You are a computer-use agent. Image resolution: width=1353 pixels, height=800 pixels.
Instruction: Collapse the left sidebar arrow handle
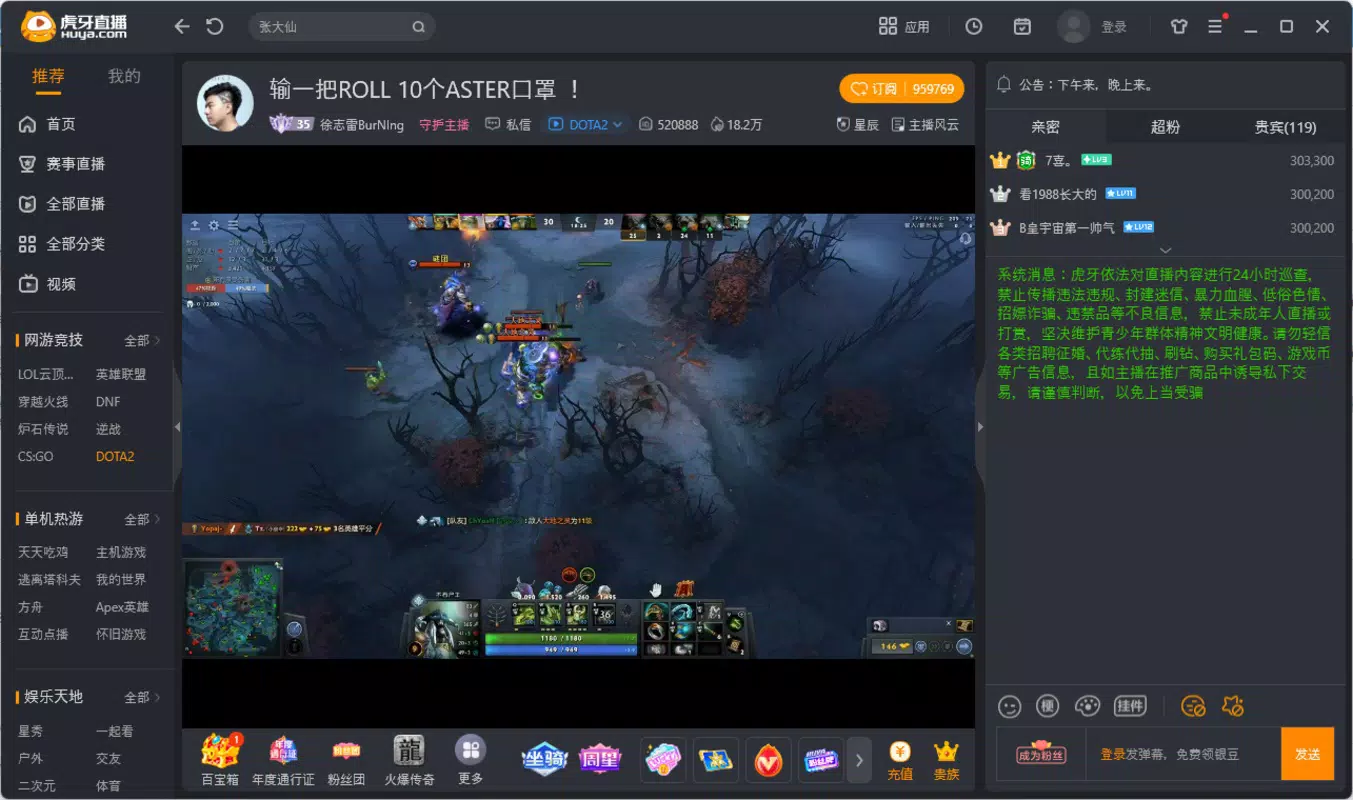click(177, 427)
